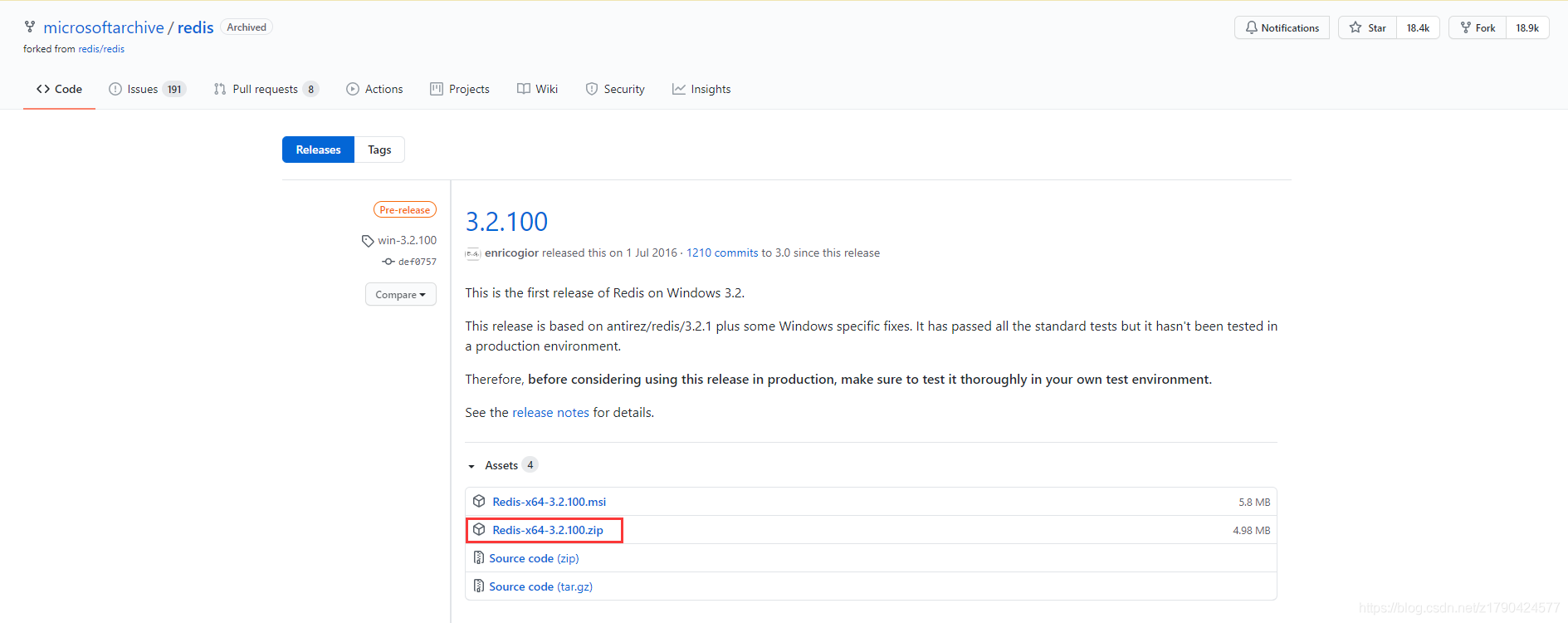Image resolution: width=1568 pixels, height=623 pixels.
Task: Click the commit icon beside def0757
Action: (x=388, y=262)
